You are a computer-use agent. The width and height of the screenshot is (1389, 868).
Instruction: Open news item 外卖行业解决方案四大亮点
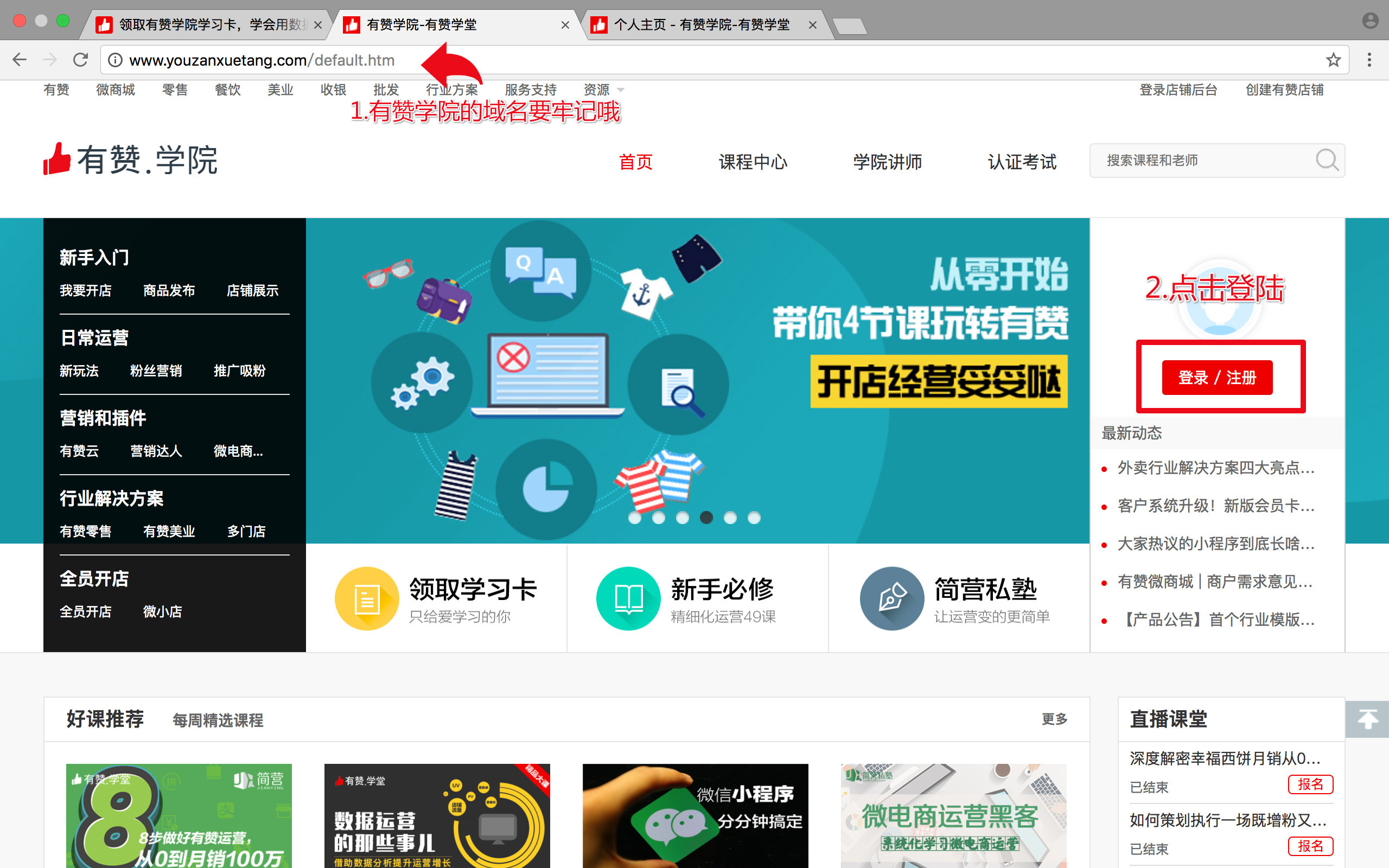pyautogui.click(x=1216, y=468)
